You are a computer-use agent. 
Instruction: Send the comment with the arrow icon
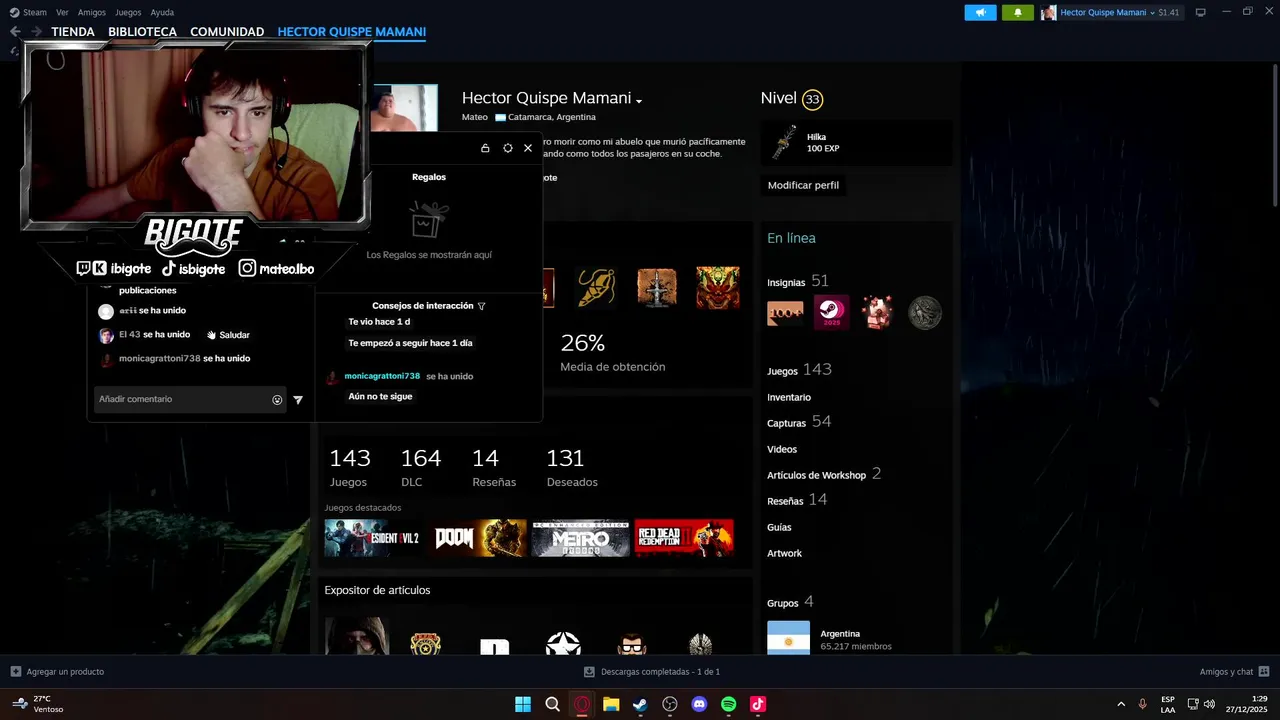click(x=298, y=400)
